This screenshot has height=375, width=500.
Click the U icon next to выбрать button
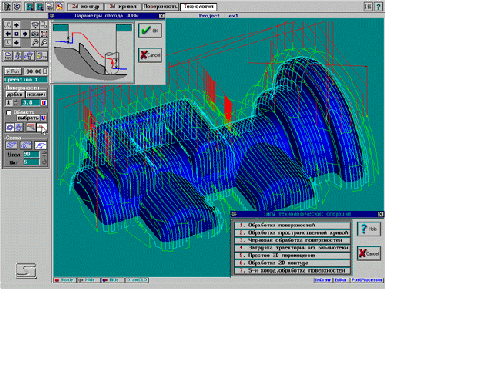[x=44, y=118]
